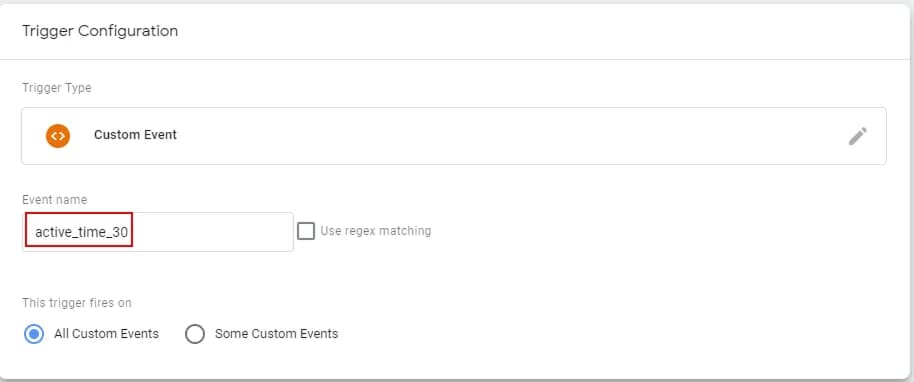Click the 'Some Custom Events' label text
914x382 pixels.
[276, 334]
